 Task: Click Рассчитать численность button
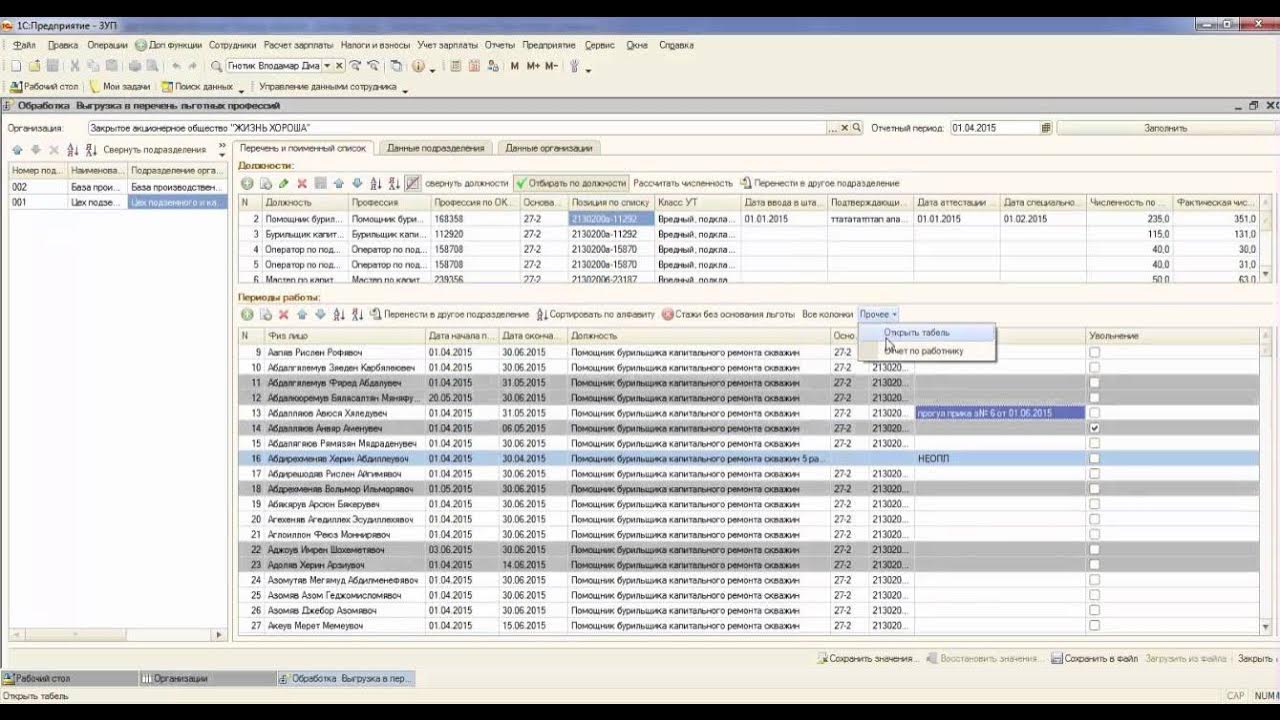coord(683,183)
